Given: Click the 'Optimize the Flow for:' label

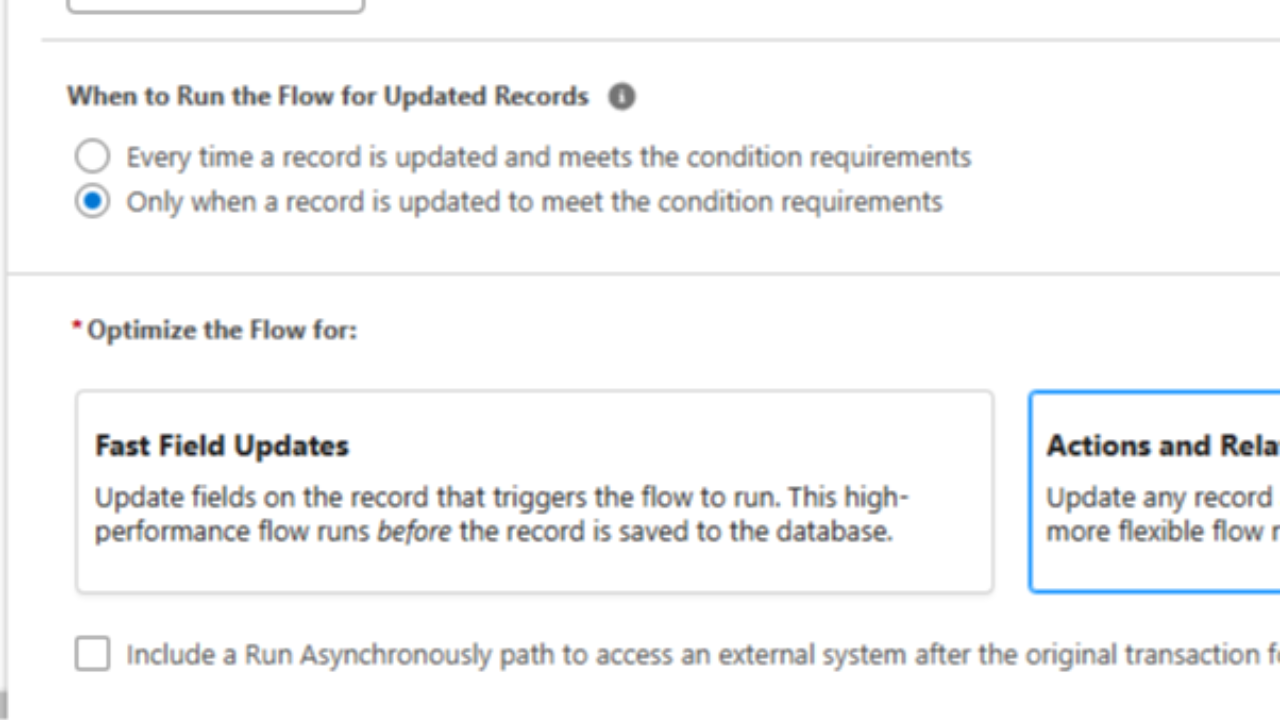Looking at the screenshot, I should (221, 330).
